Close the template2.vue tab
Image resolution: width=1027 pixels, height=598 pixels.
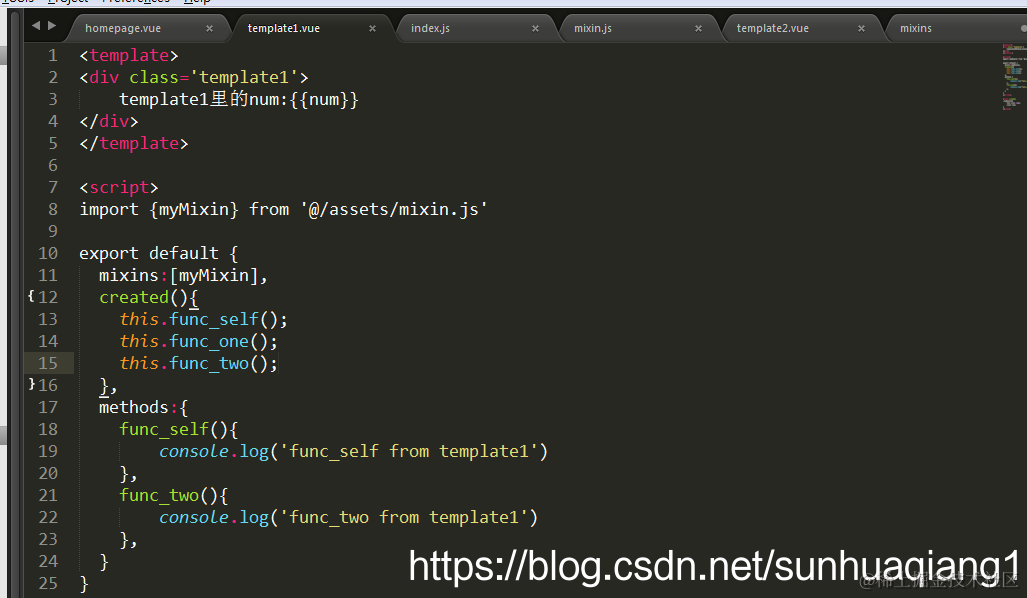coord(861,28)
